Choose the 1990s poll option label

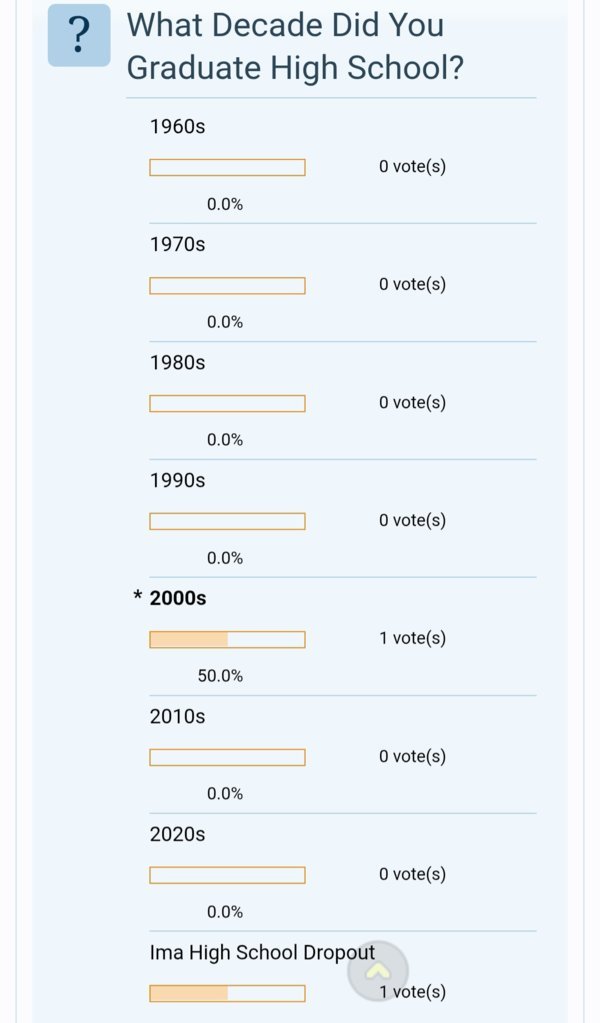pos(177,481)
